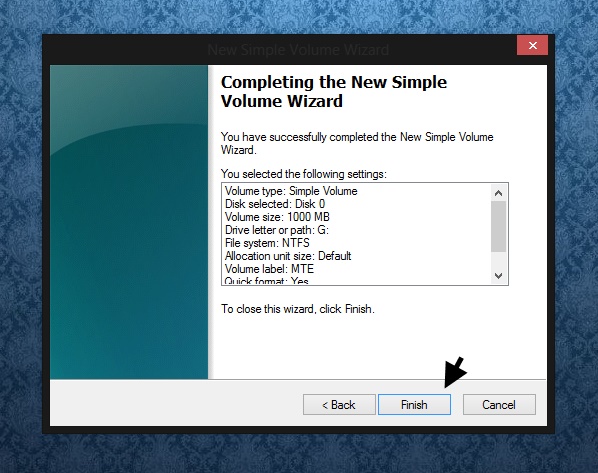The image size is (598, 473).
Task: Click the settings list scroll down arrow
Action: pos(498,275)
